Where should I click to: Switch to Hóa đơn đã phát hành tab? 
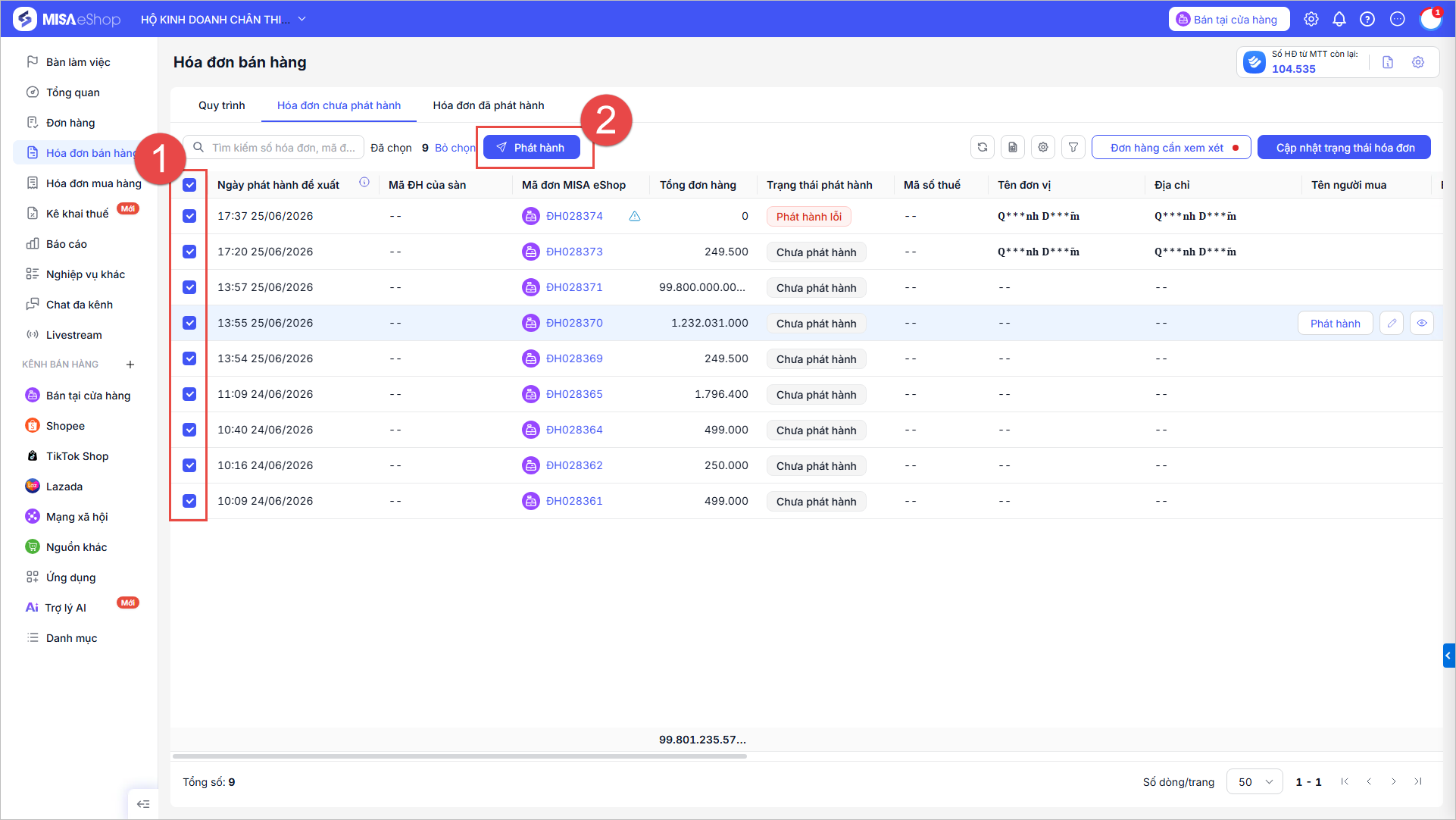489,105
